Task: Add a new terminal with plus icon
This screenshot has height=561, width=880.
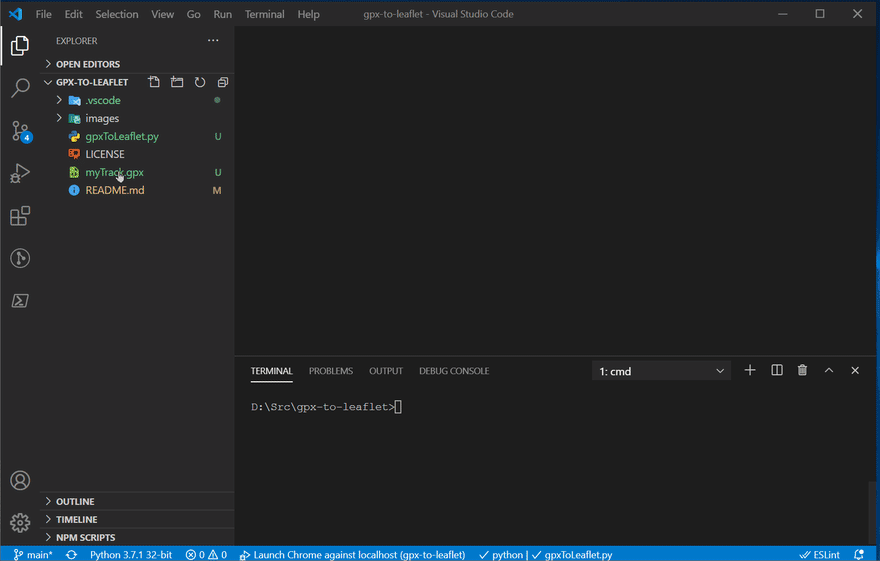Action: (750, 370)
